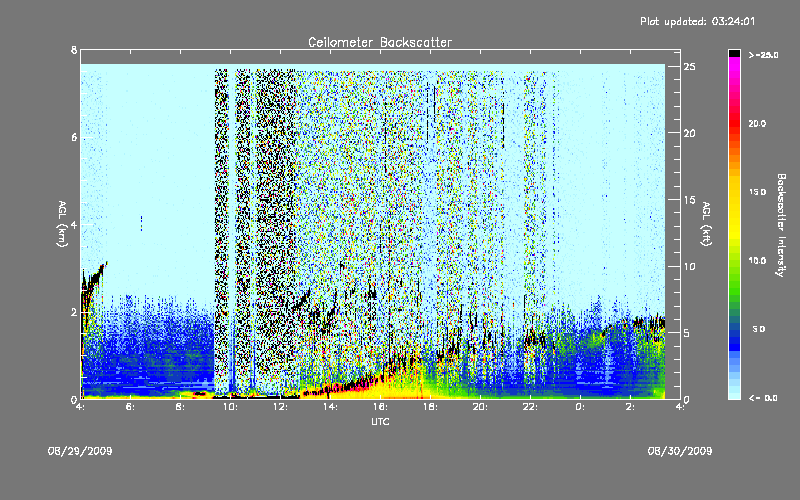Click the '15' tick on kft axis
The image size is (800, 500).
tap(689, 199)
